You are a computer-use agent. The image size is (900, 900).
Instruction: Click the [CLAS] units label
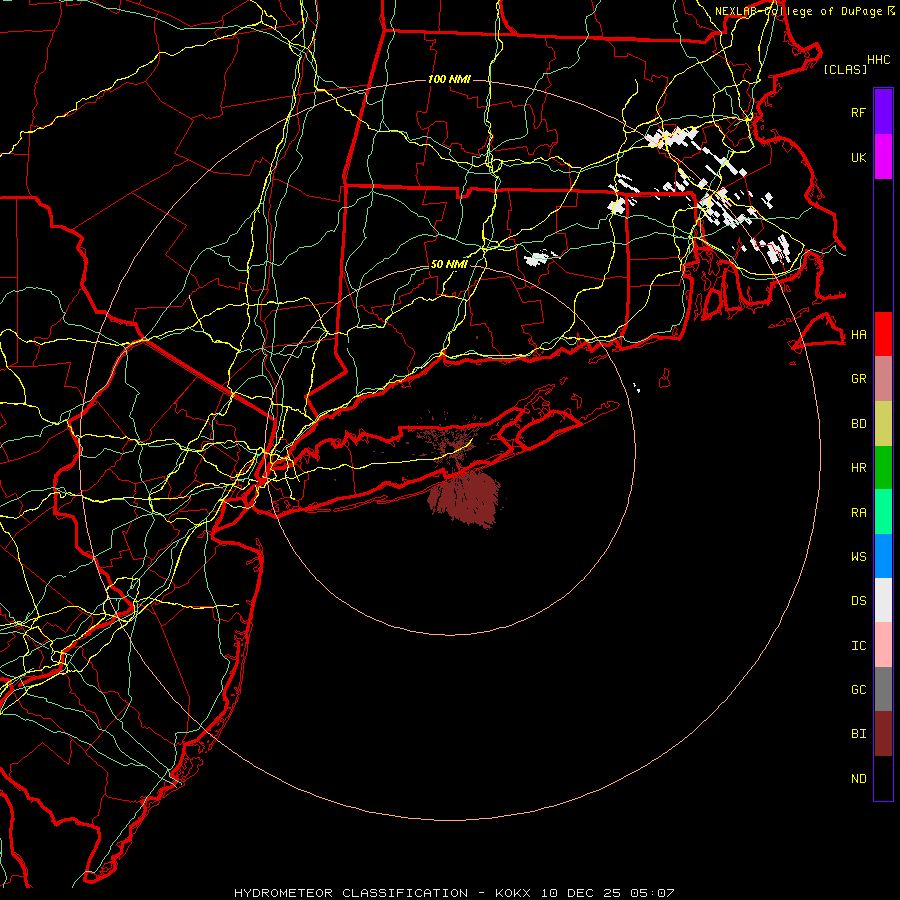845,69
